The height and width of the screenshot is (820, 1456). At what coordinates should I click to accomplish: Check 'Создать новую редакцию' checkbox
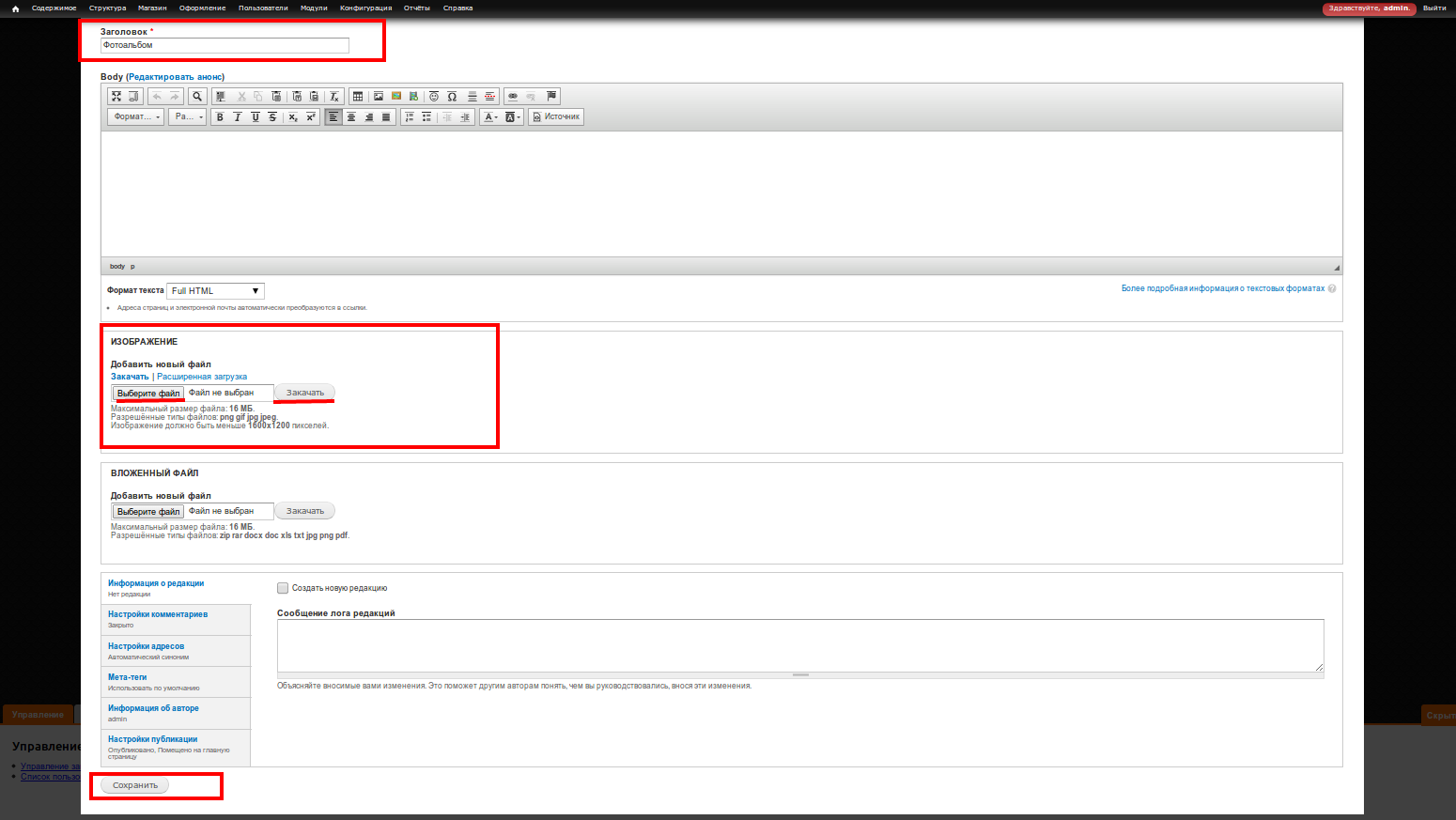(283, 588)
